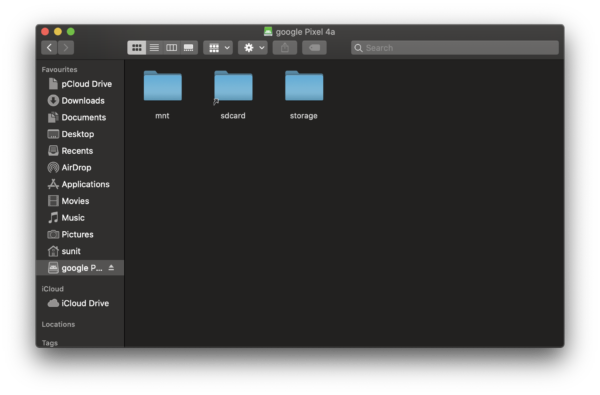This screenshot has height=395, width=600.
Task: Click the mnt folder name label
Action: (x=162, y=116)
